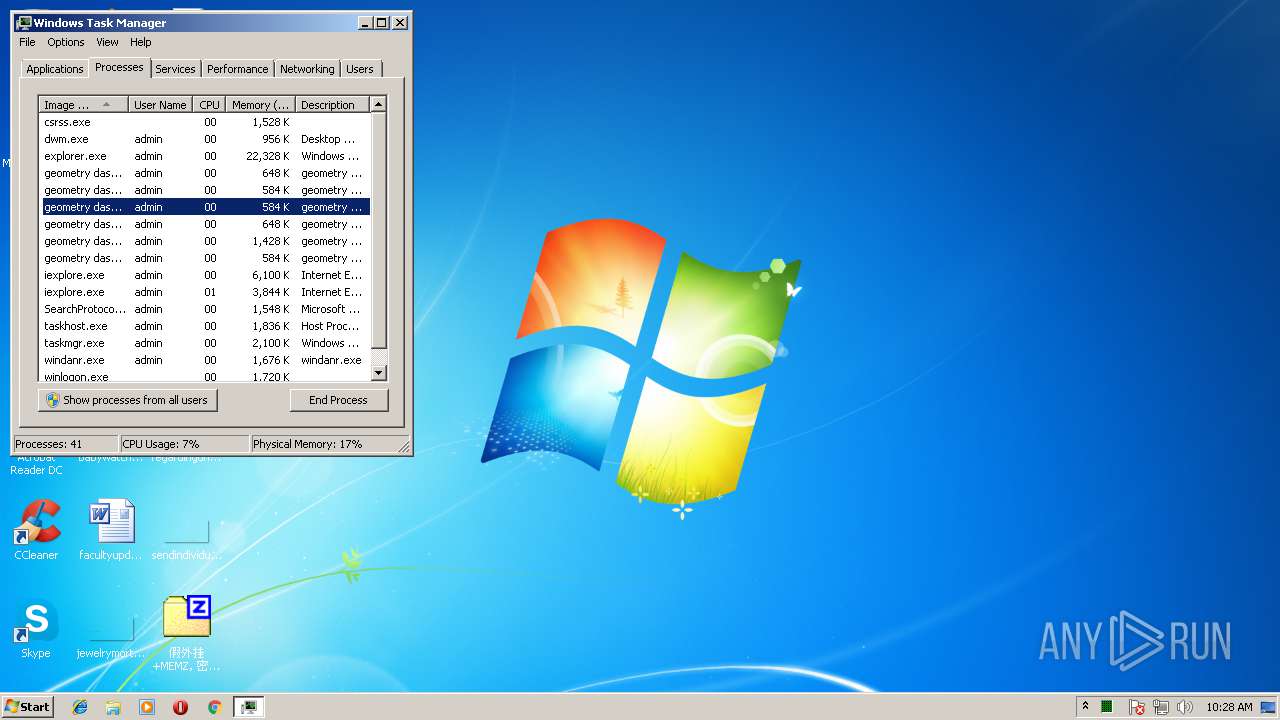Select geometry dash process using 1,428 K
The width and height of the screenshot is (1280, 720).
tap(205, 241)
